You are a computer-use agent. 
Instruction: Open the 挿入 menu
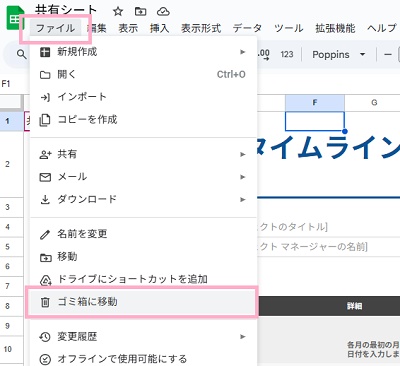(x=159, y=28)
